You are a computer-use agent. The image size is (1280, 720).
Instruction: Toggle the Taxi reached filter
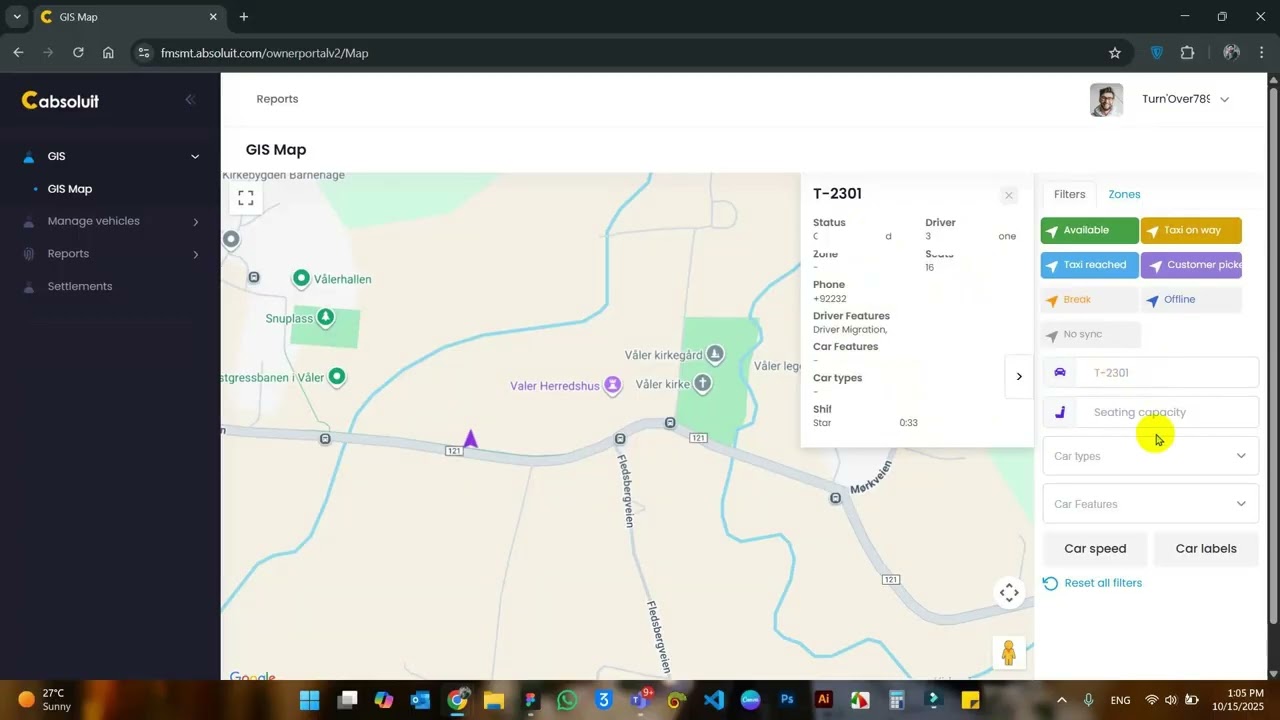click(1089, 265)
